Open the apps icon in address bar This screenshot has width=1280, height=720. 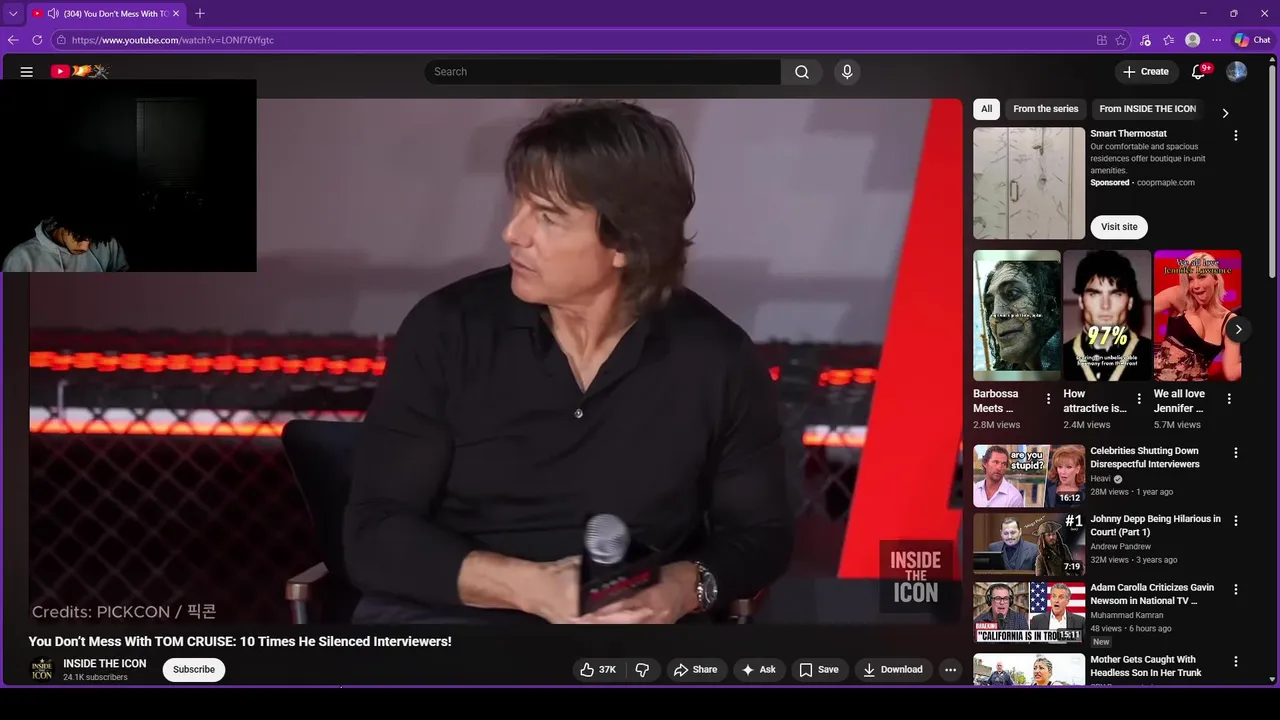(1101, 40)
